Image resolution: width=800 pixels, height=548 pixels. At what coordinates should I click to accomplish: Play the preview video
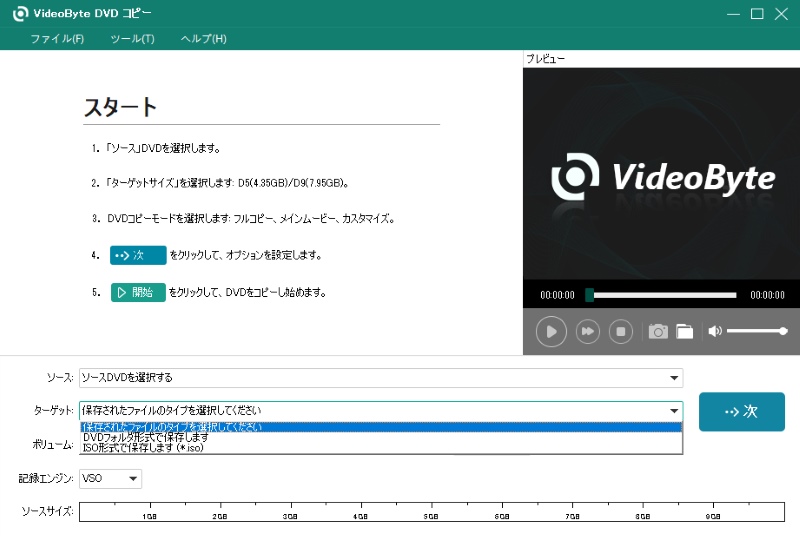pyautogui.click(x=551, y=332)
